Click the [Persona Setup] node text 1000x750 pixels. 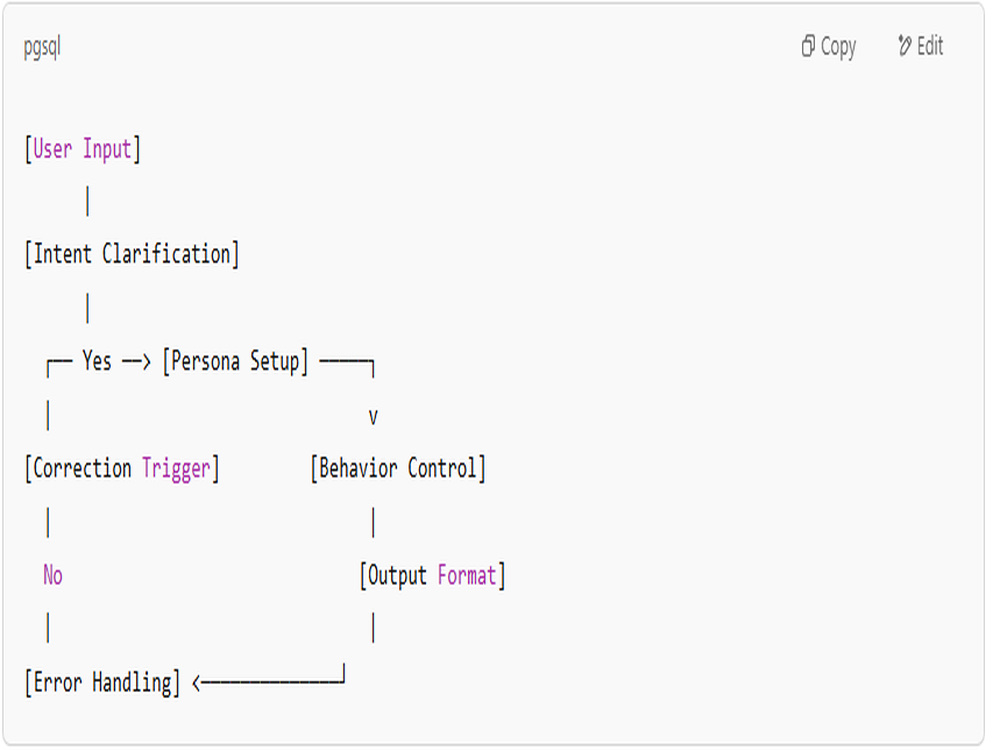point(235,362)
